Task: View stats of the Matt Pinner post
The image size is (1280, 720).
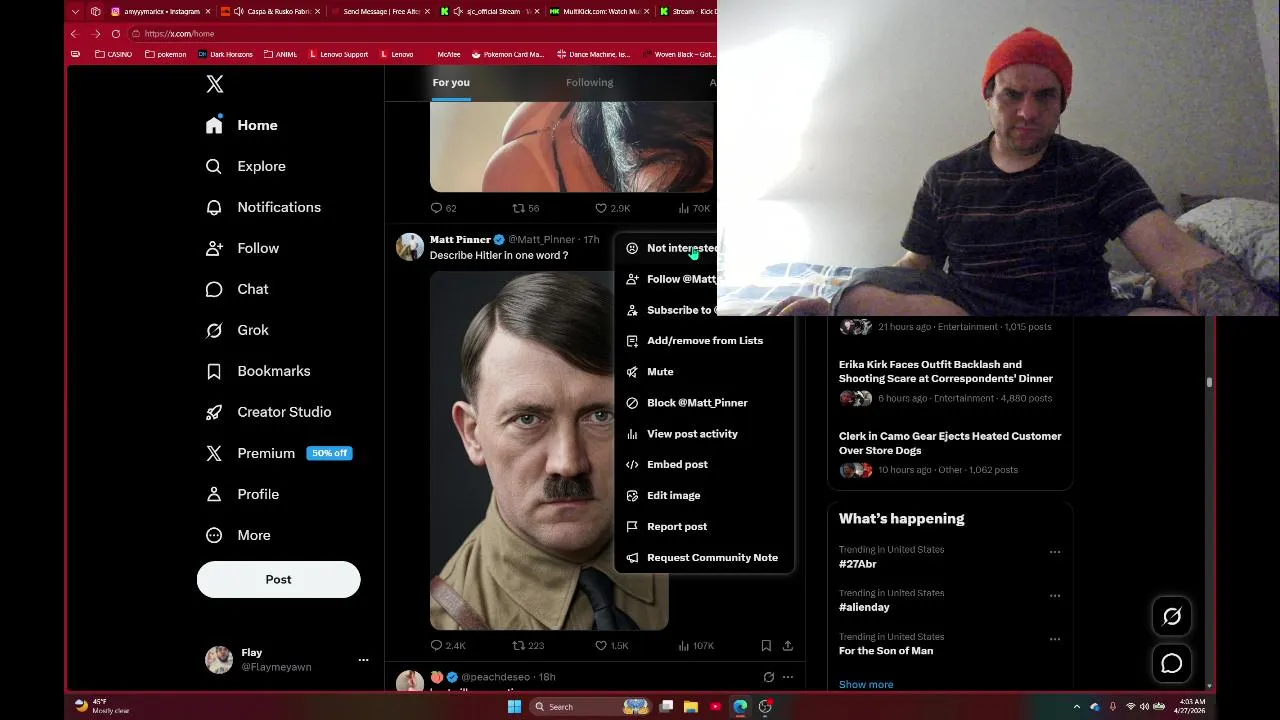Action: pos(695,646)
